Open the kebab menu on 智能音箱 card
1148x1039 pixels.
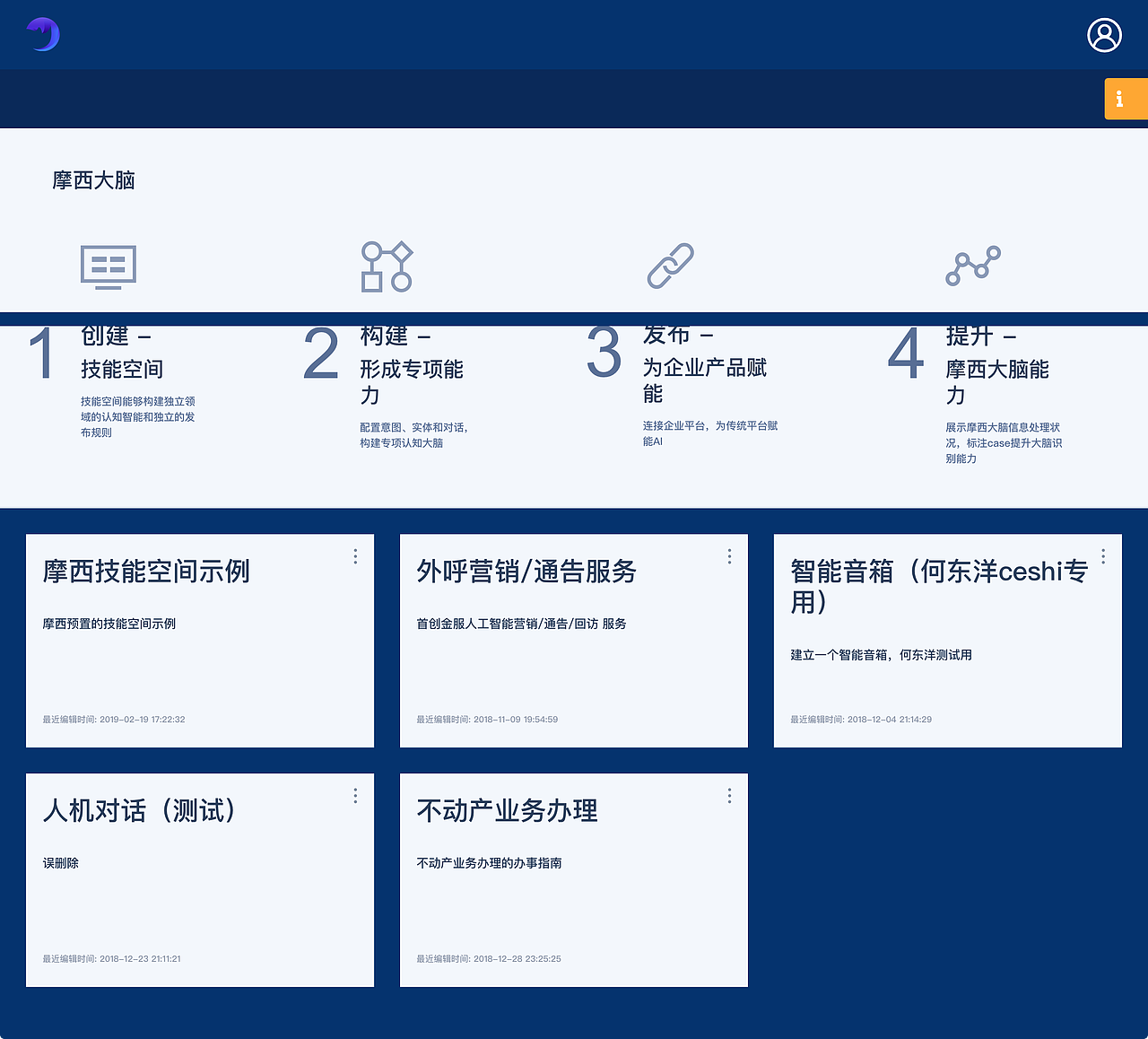(x=1102, y=556)
